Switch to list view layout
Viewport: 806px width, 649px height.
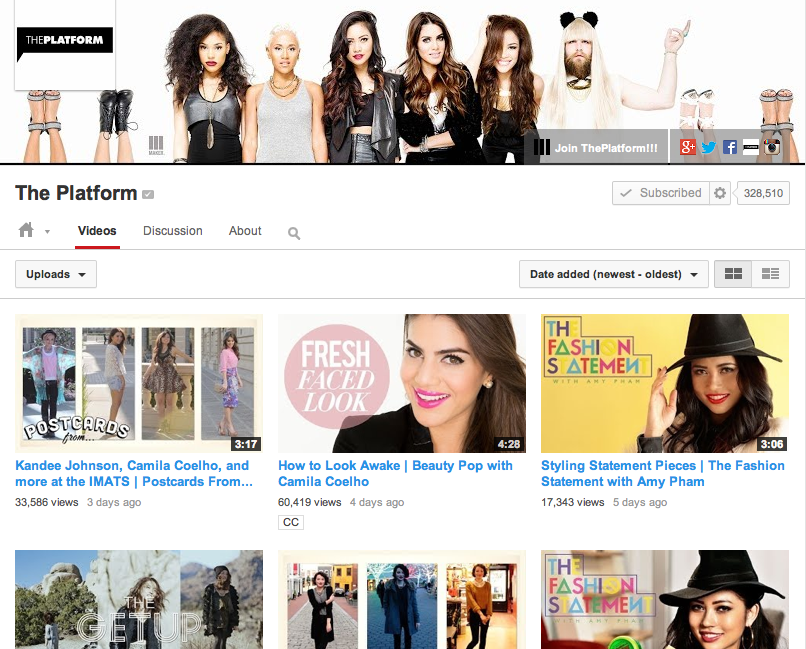[770, 274]
